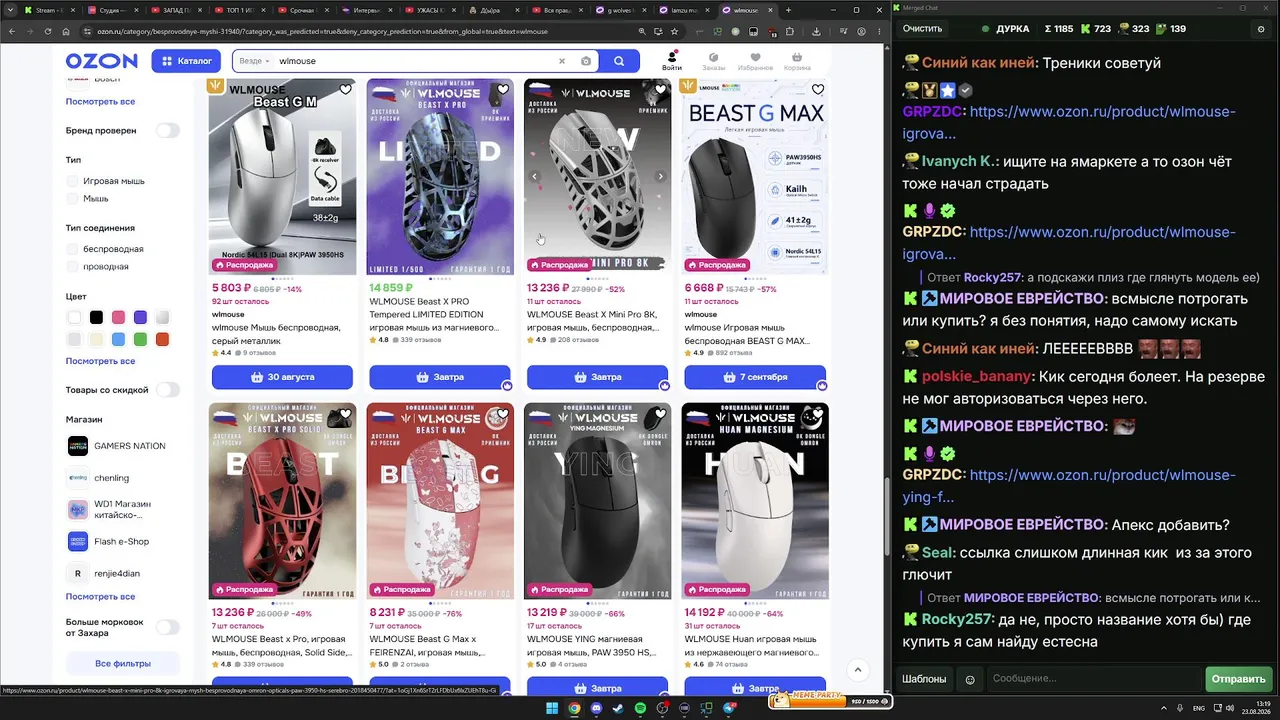The width and height of the screenshot is (1280, 720).
Task: Favorite the BEAST G MAX black mouse heart
Action: point(818,90)
